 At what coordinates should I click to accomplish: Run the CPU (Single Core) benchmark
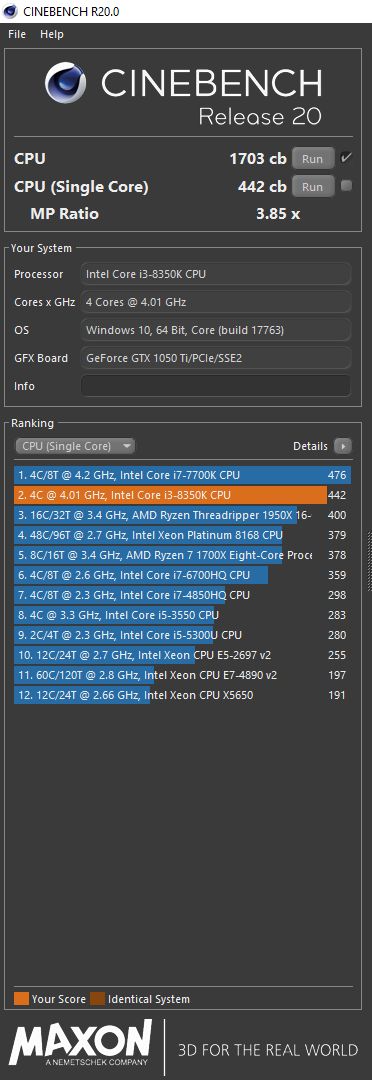[x=312, y=186]
